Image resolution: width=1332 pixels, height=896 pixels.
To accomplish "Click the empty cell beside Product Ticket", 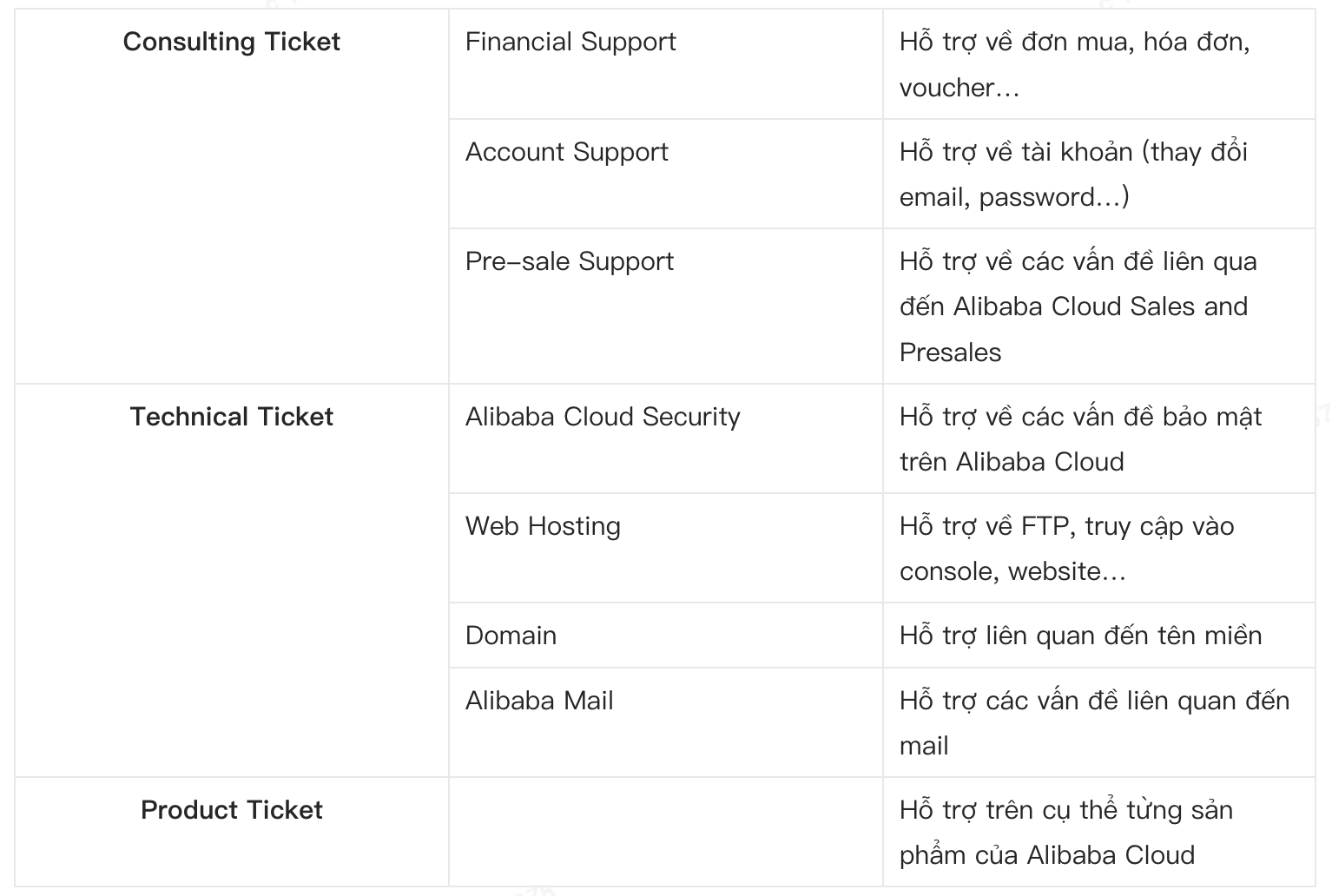I will 665,832.
